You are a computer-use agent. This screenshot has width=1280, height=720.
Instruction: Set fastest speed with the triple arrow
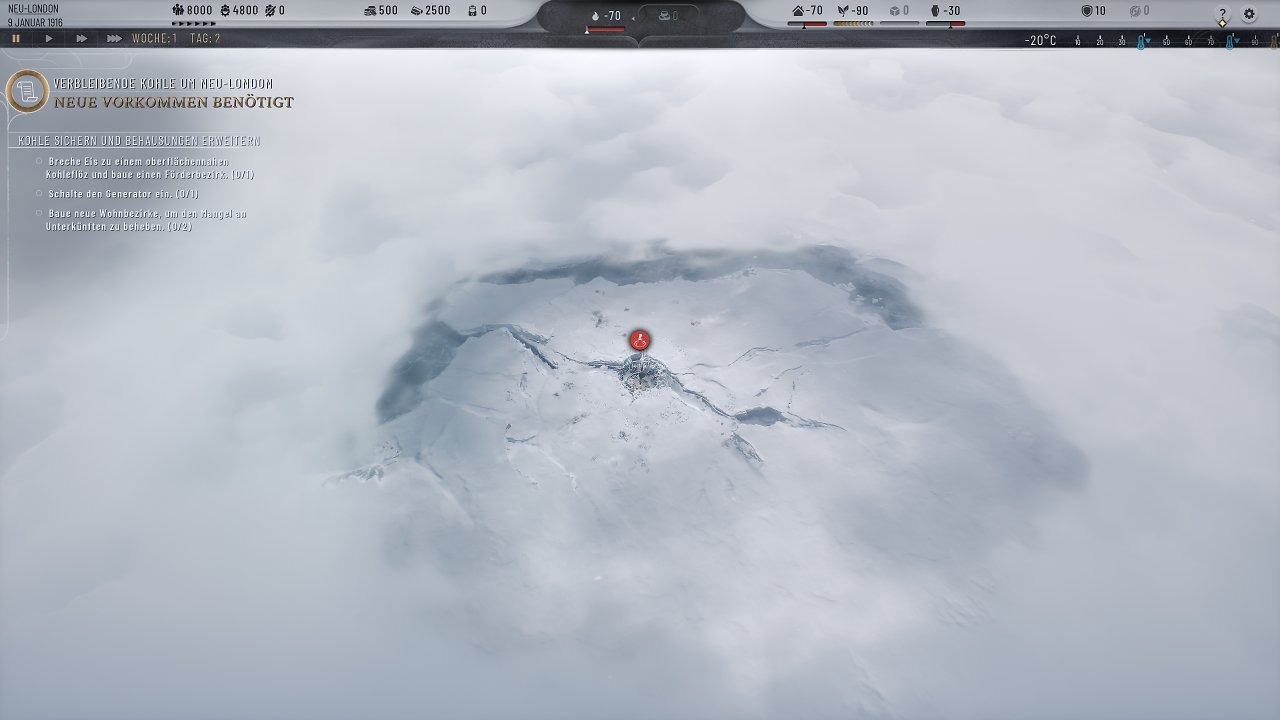click(114, 39)
